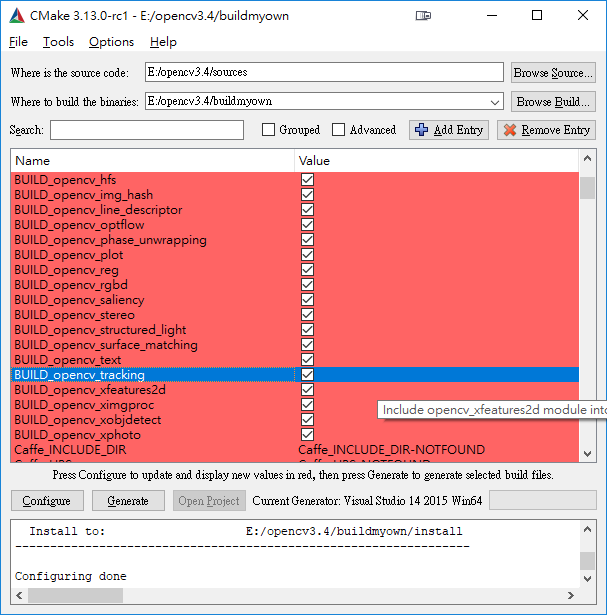Click the Install to path log line

[x=246, y=531]
